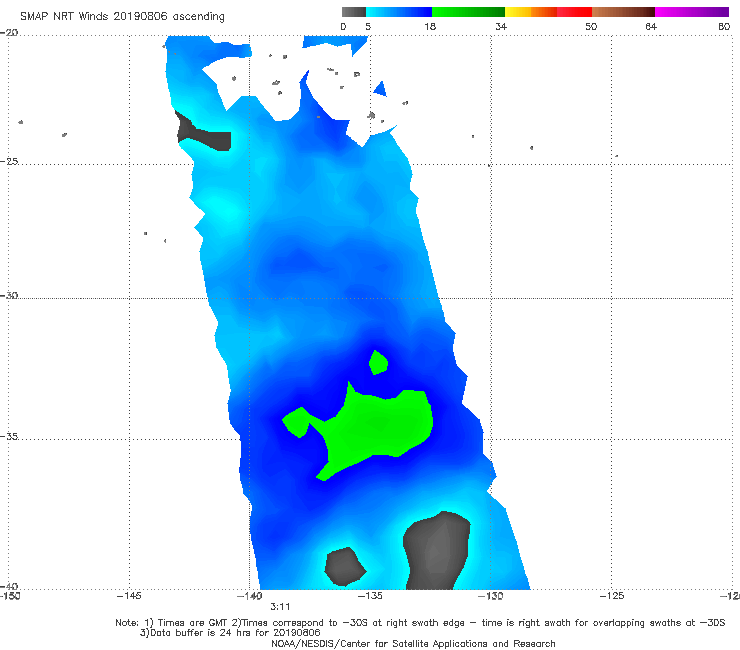Image resolution: width=740 pixels, height=650 pixels.
Task: Click the small blue triangle in the white gap
Action: [x=380, y=89]
